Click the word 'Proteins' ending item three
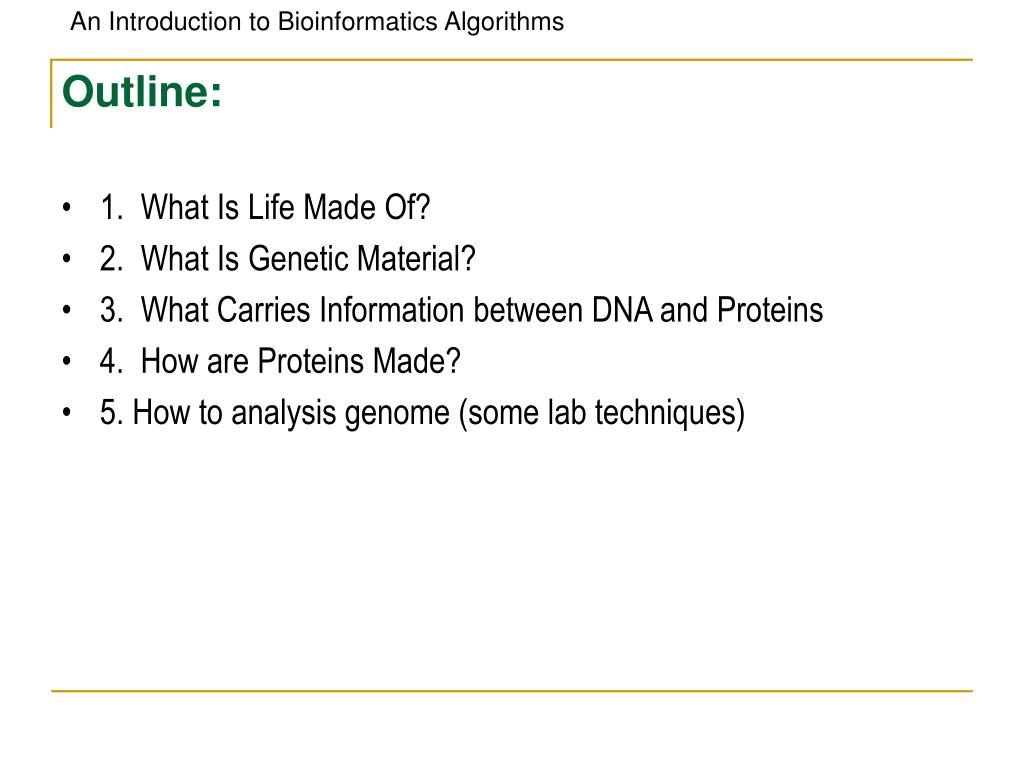 click(x=770, y=310)
